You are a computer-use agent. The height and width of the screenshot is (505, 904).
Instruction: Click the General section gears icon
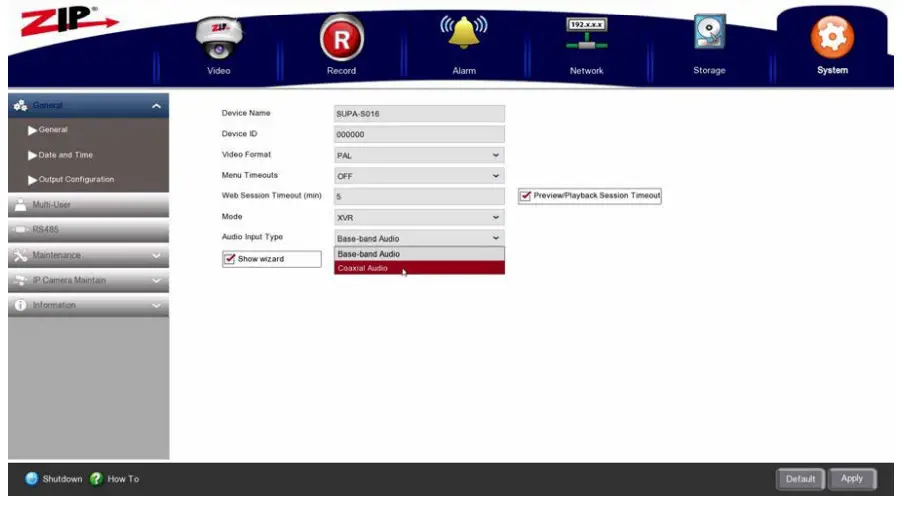[21, 105]
